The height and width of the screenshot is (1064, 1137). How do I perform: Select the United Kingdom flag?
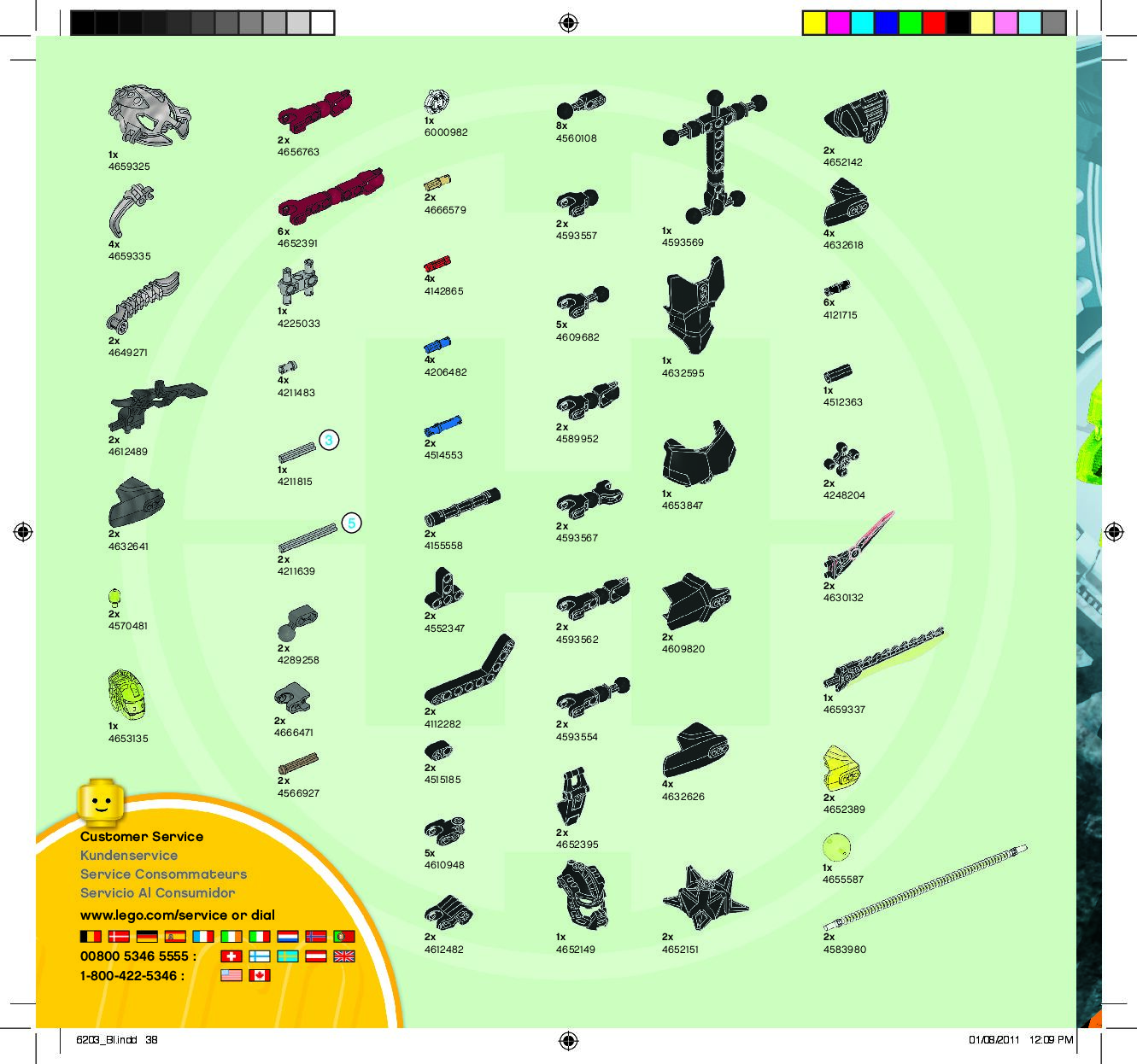[x=343, y=956]
